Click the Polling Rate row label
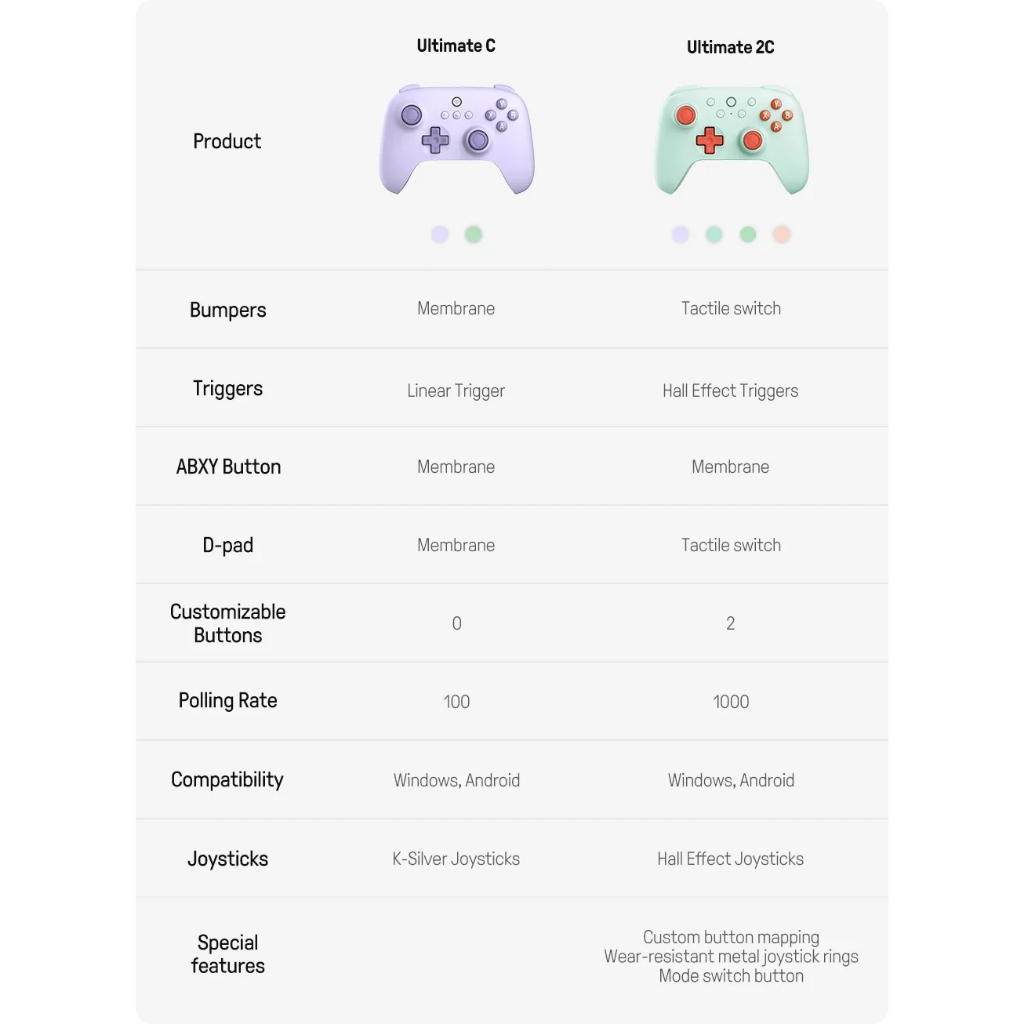1024x1024 pixels. [x=228, y=700]
